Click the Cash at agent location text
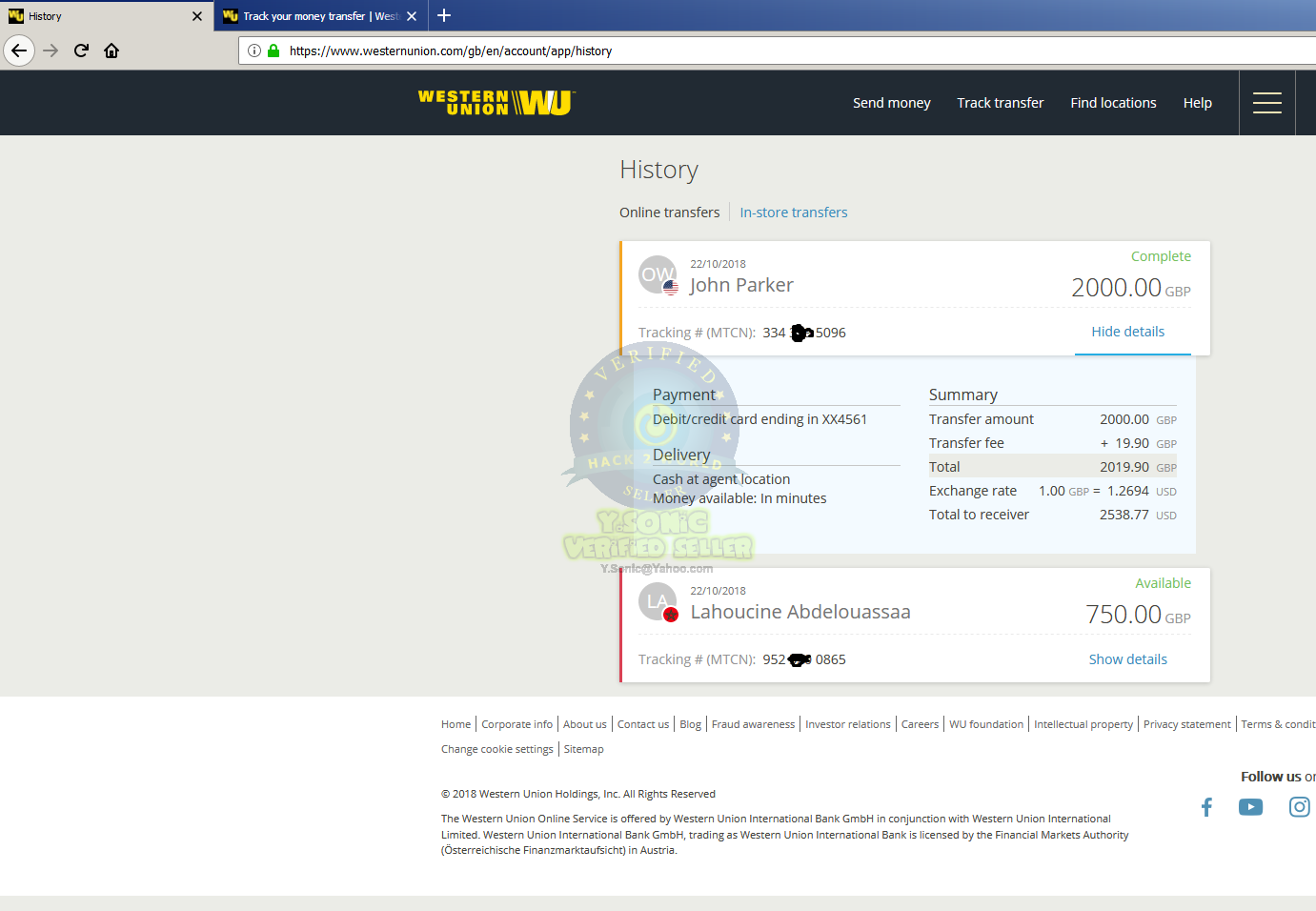This screenshot has height=911, width=1316. 721,479
